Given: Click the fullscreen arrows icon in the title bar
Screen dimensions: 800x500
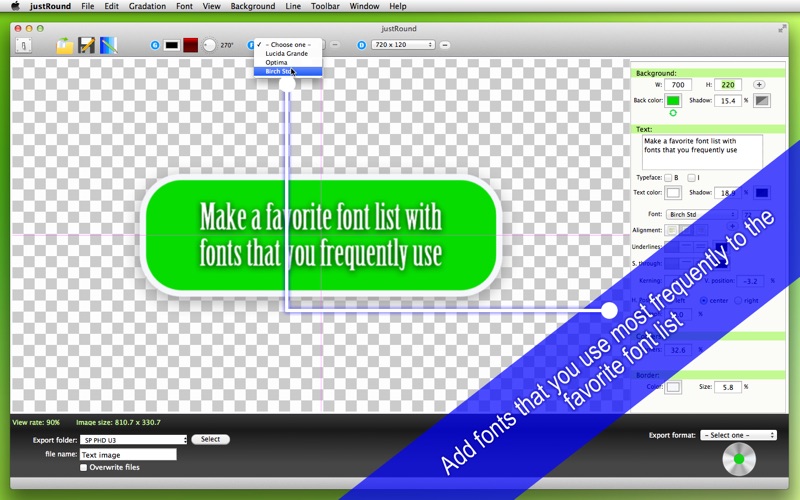Looking at the screenshot, I should (x=782, y=29).
